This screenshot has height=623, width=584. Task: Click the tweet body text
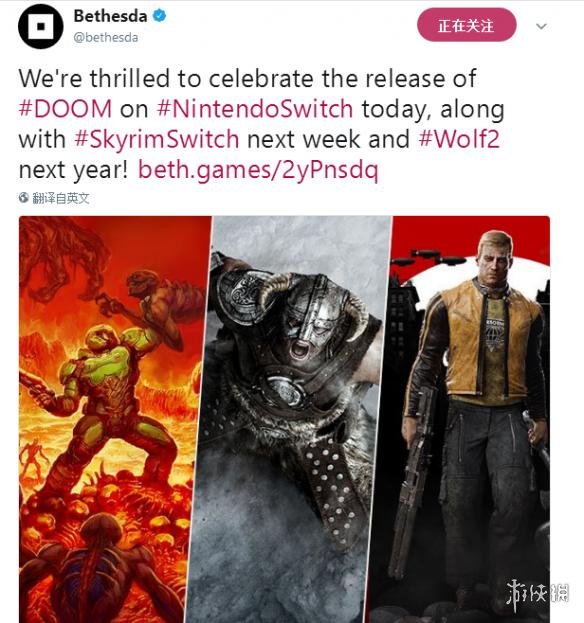(x=262, y=124)
